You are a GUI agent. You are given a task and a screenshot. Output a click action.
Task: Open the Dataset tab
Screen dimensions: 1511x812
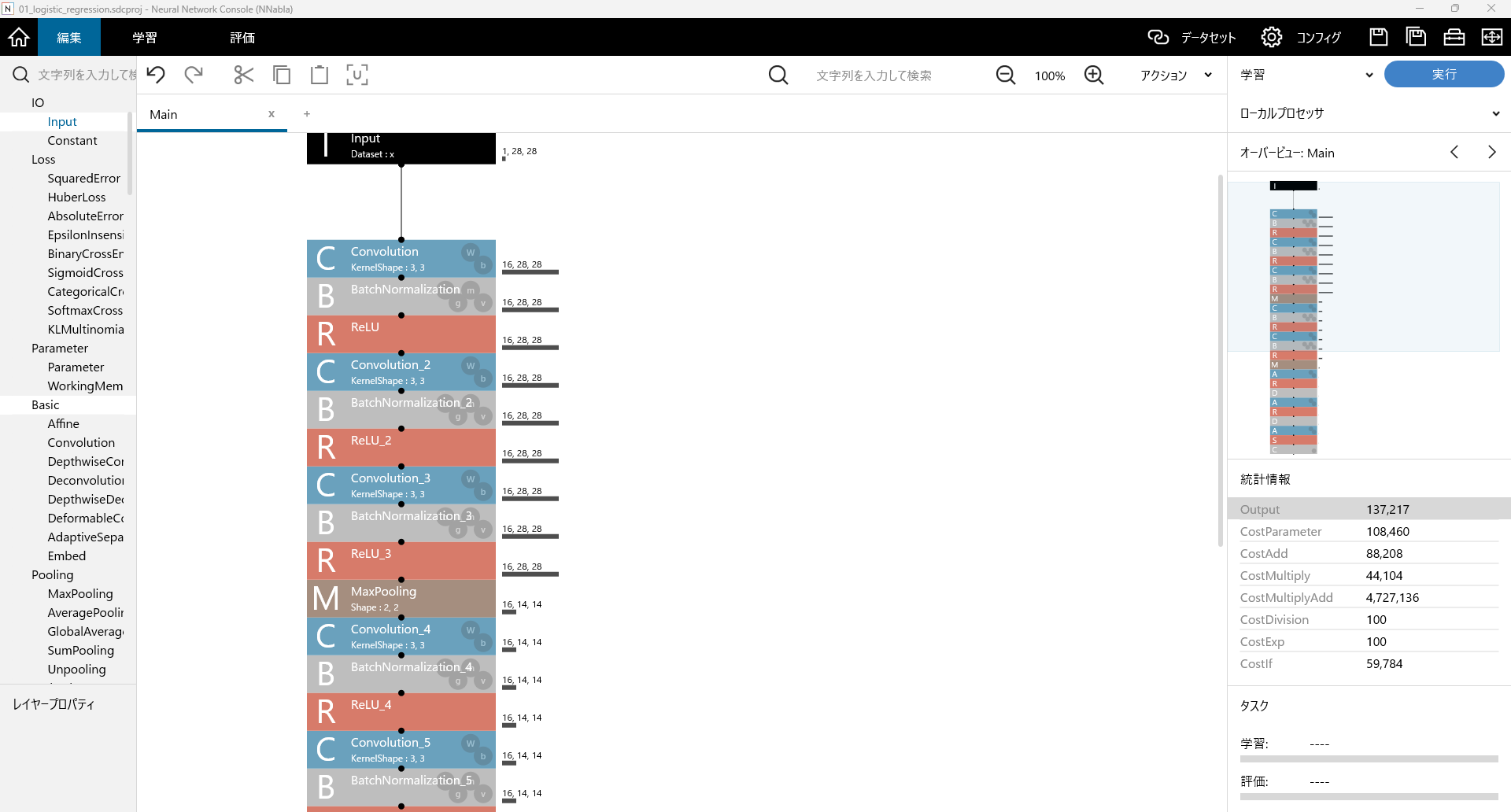1191,37
